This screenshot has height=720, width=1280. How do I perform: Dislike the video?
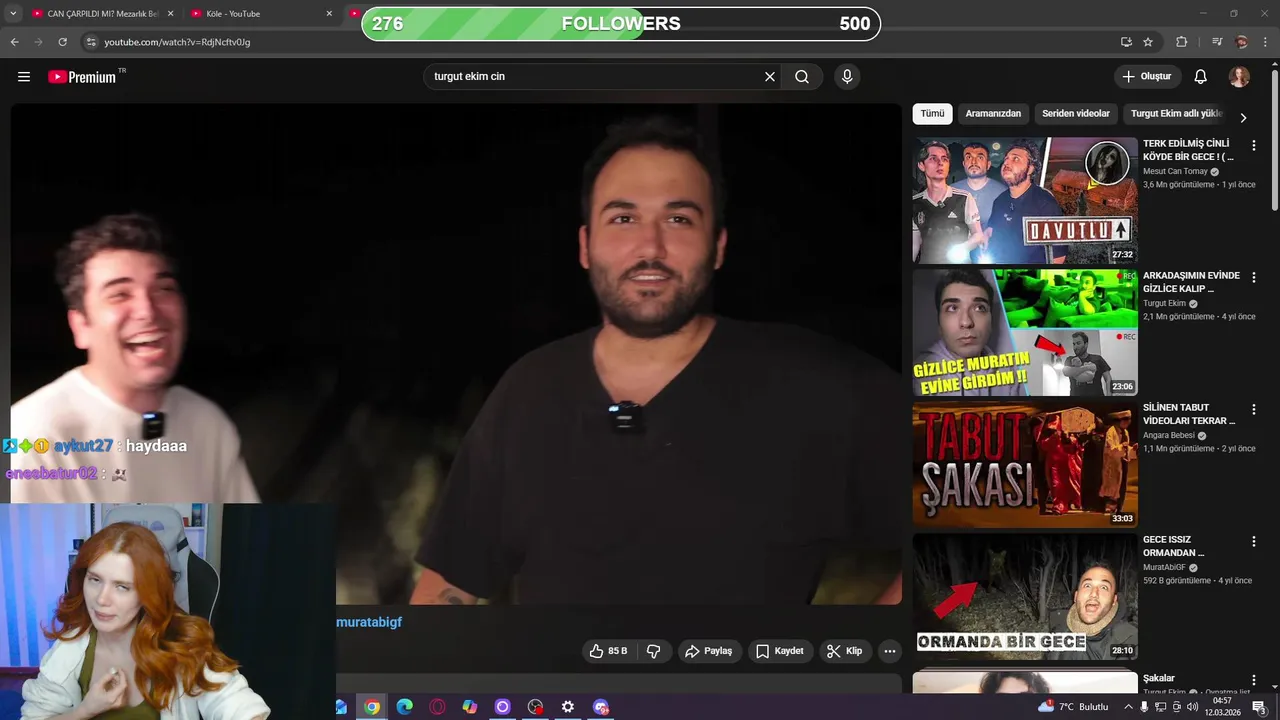654,651
